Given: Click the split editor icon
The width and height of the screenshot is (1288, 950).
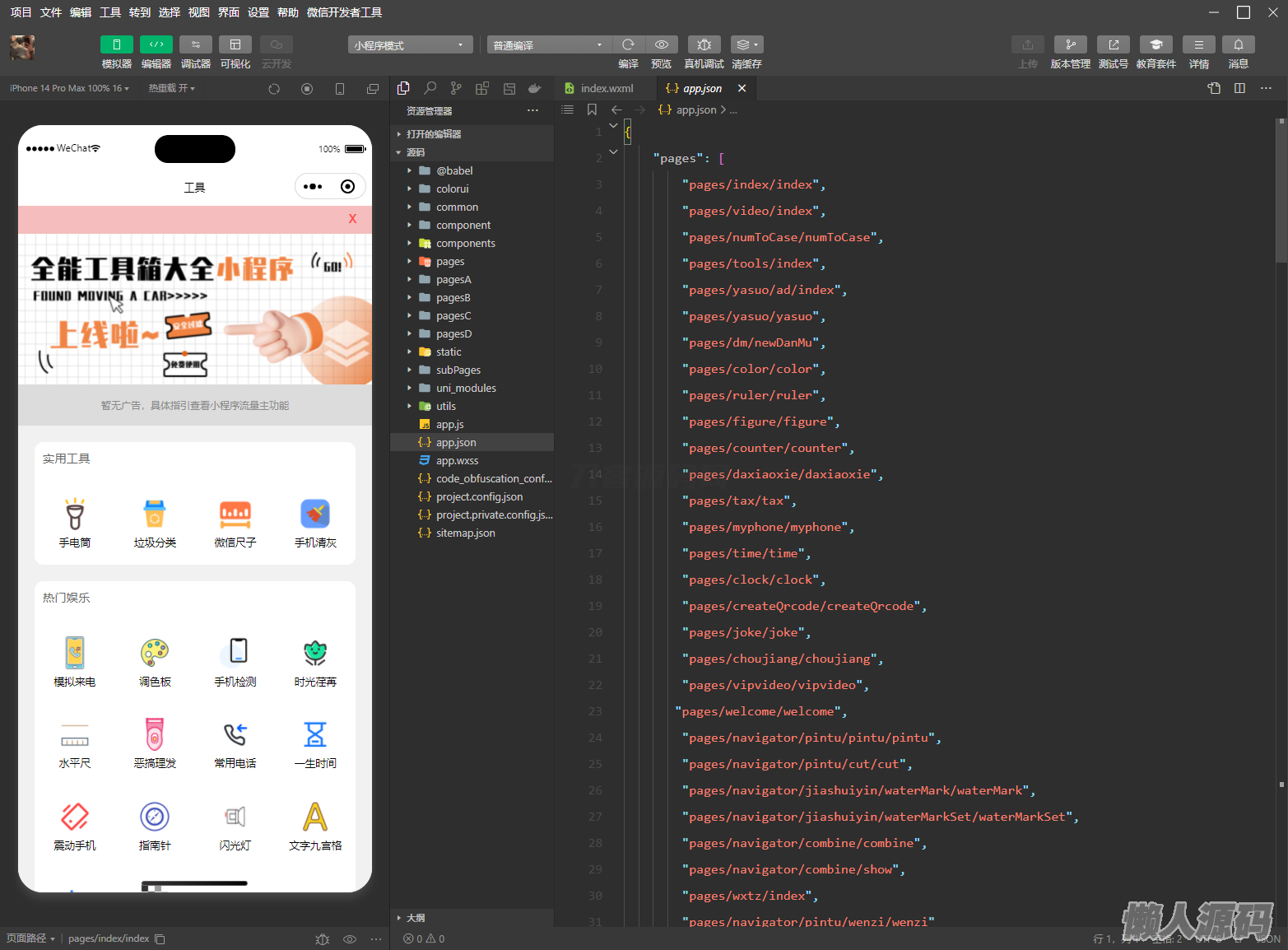Looking at the screenshot, I should 1239,88.
